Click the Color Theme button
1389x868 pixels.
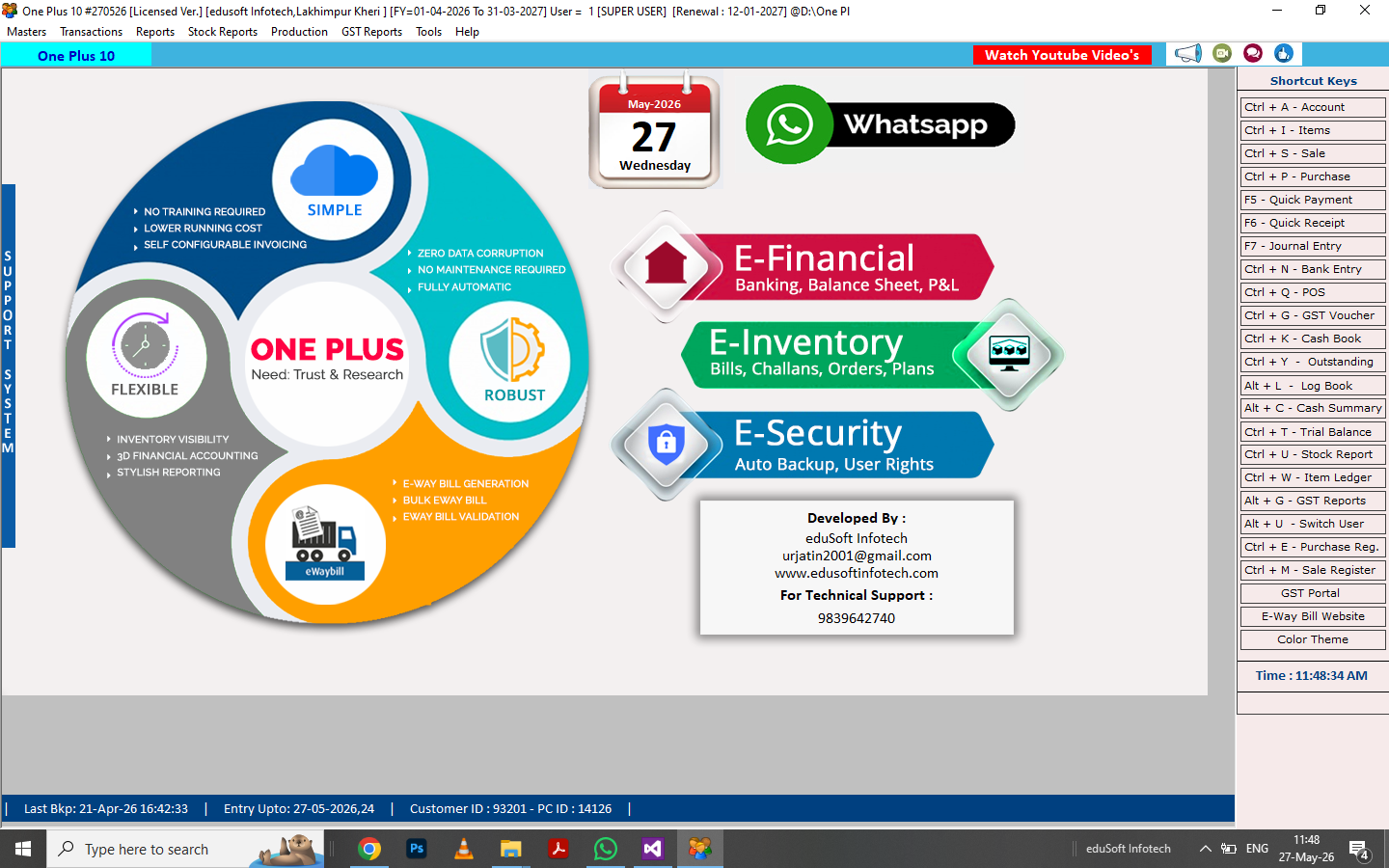point(1313,639)
